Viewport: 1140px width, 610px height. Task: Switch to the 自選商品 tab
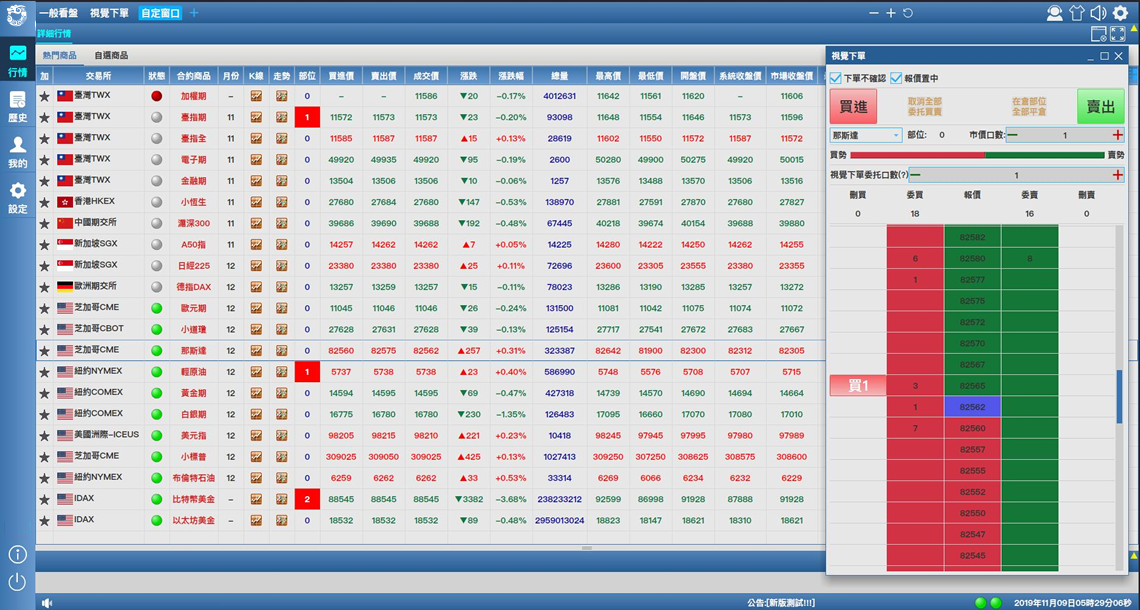(111, 56)
